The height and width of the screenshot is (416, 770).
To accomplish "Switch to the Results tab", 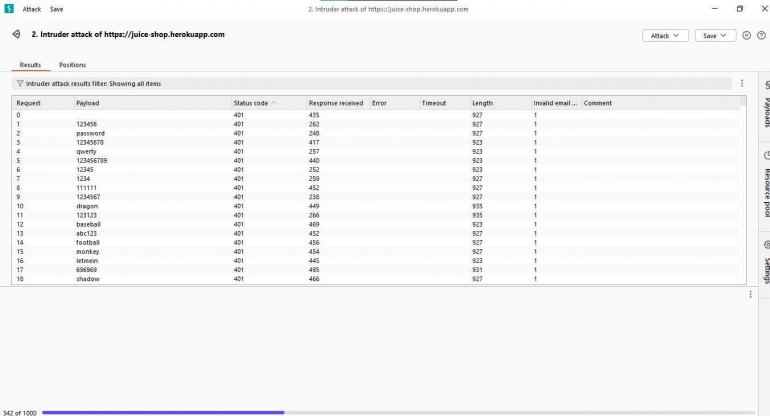I will (x=30, y=65).
